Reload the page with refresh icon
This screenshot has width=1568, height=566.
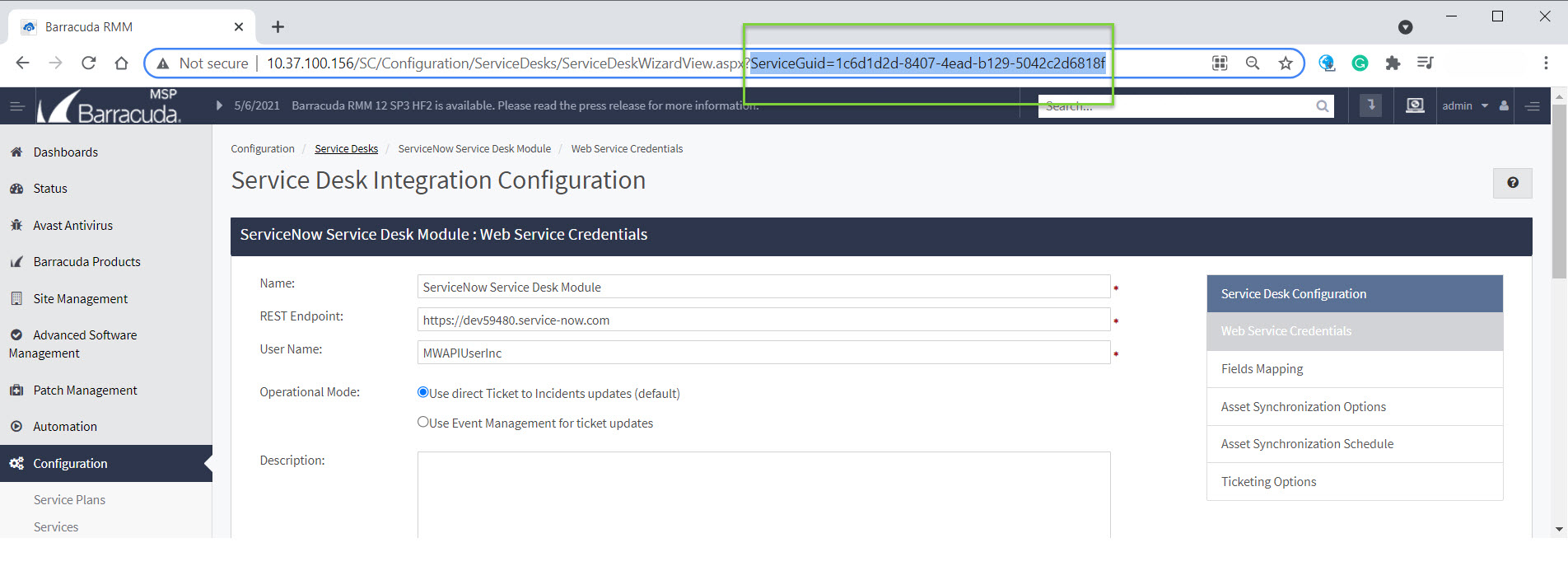89,63
